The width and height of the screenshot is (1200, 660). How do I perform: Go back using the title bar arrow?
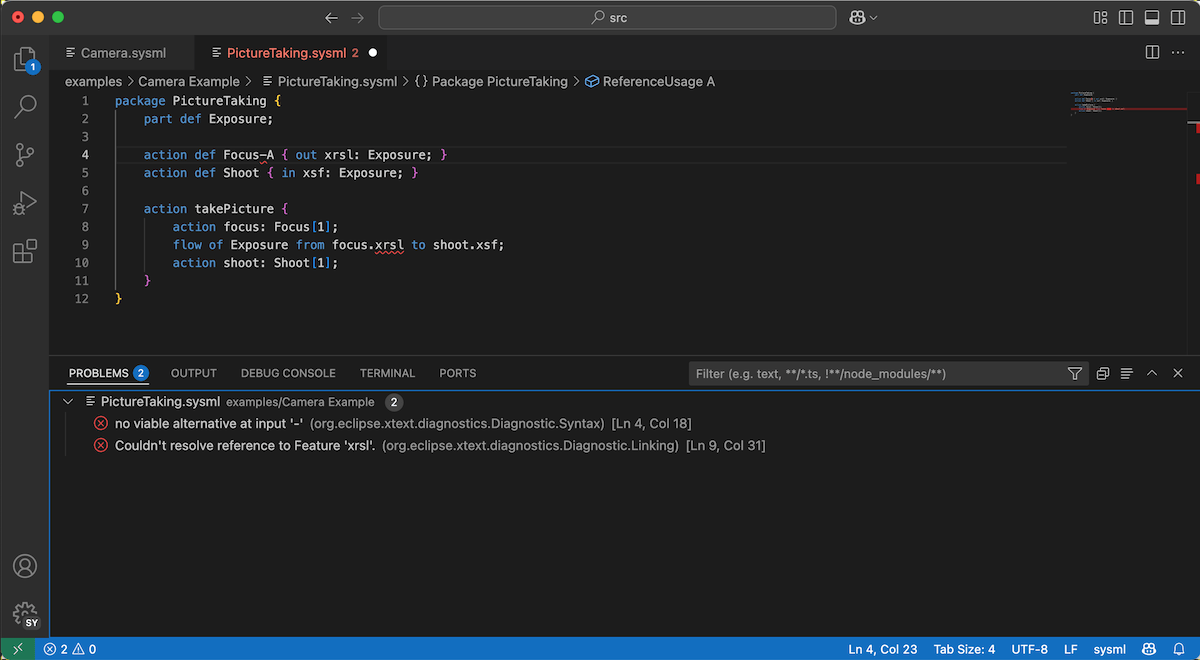coord(333,18)
